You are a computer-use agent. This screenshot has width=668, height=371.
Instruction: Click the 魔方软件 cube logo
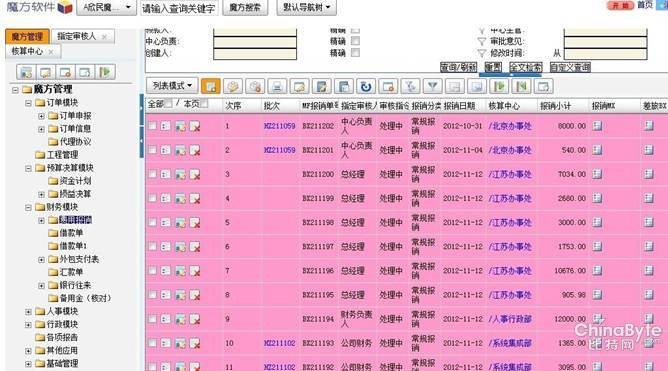[65, 7]
